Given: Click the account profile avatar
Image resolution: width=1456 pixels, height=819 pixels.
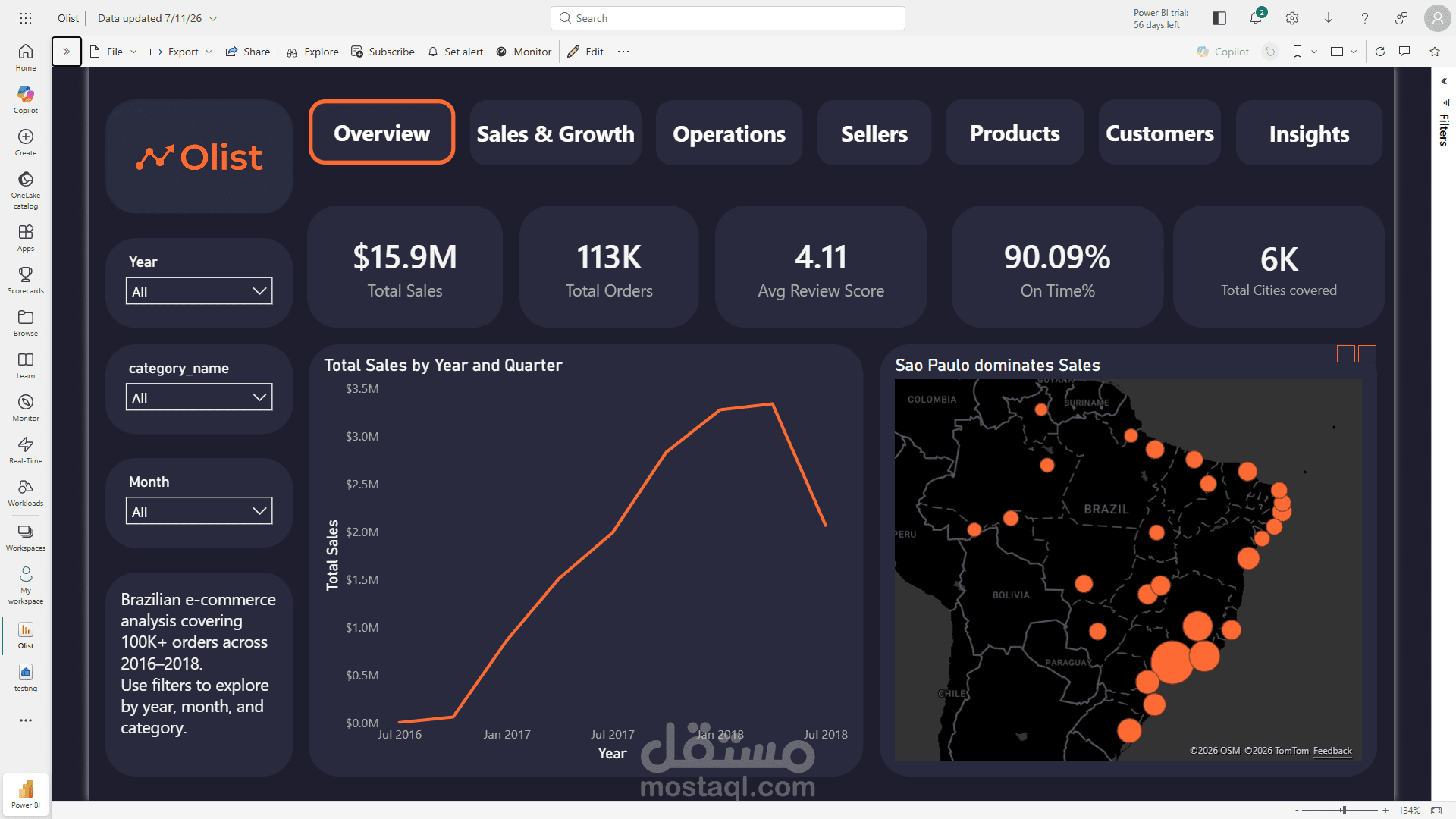Looking at the screenshot, I should 1437,18.
